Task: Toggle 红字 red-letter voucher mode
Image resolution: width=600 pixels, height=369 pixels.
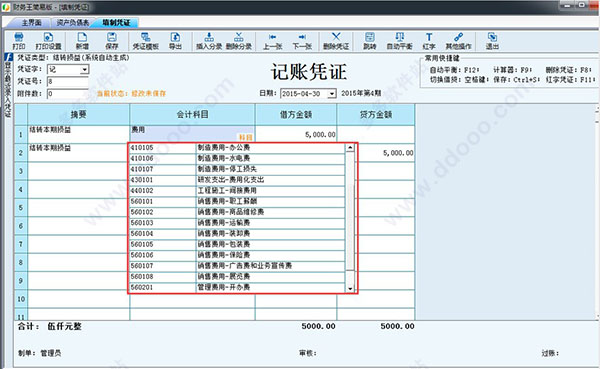Action: pyautogui.click(x=429, y=41)
